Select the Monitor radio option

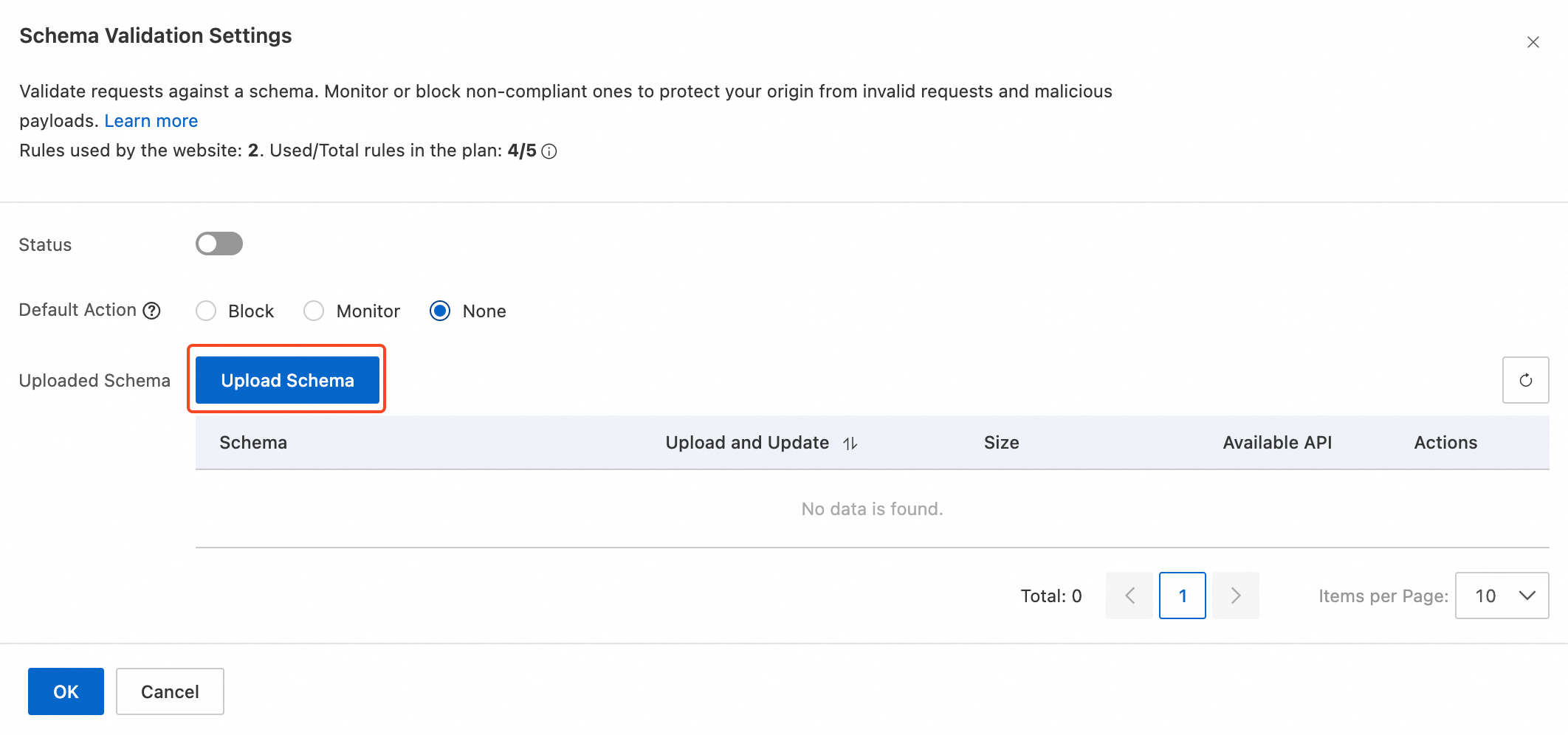coord(314,311)
